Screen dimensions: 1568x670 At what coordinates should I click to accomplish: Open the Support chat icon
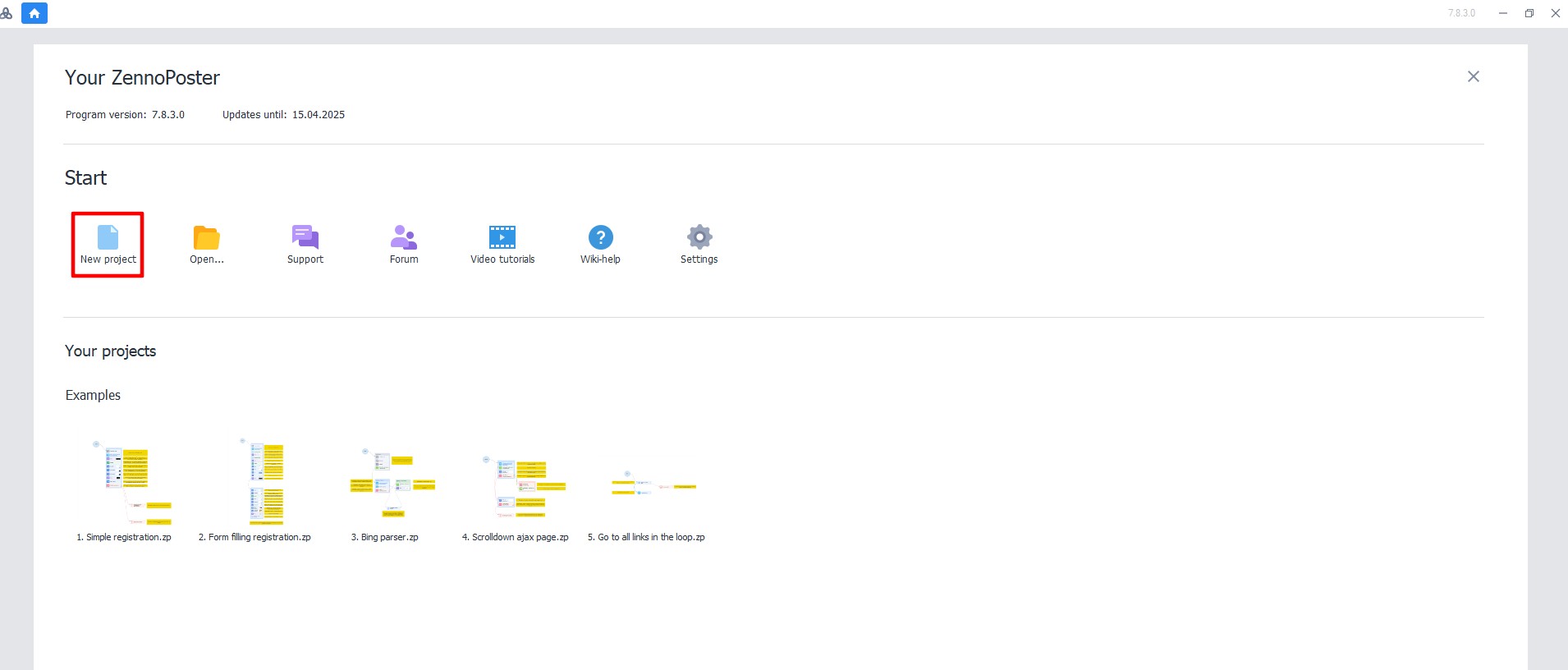pos(305,237)
